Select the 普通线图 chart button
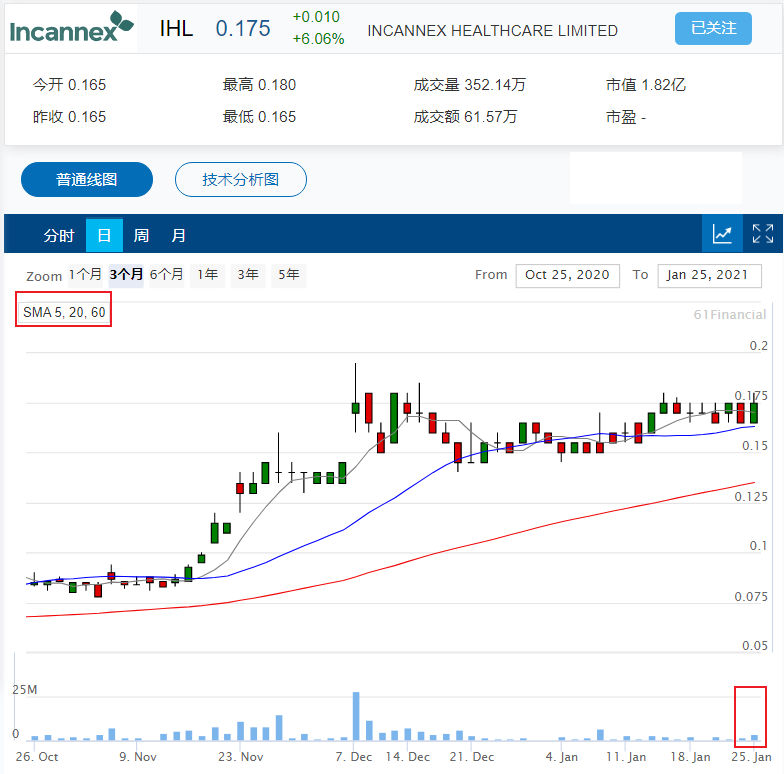The width and height of the screenshot is (784, 774). [87, 180]
